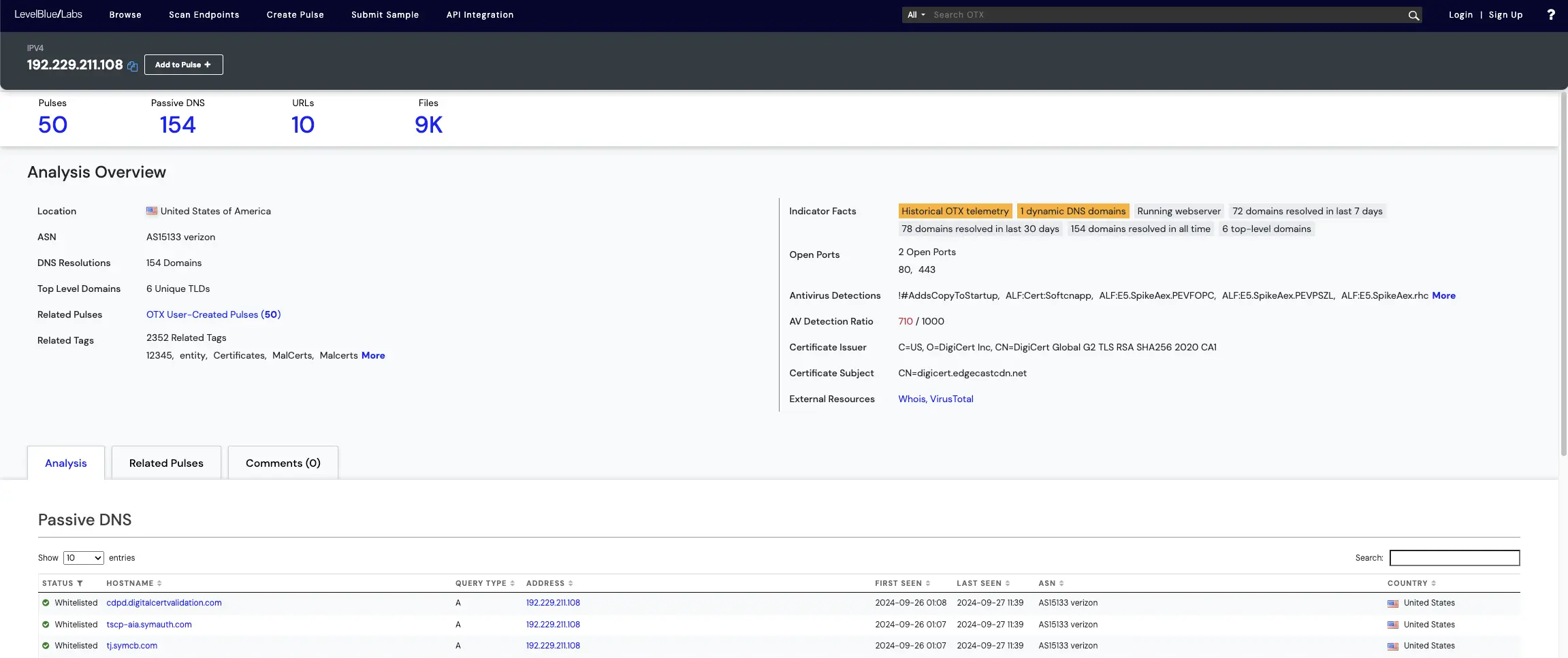
Task: Click the Status column filter icon
Action: click(80, 583)
